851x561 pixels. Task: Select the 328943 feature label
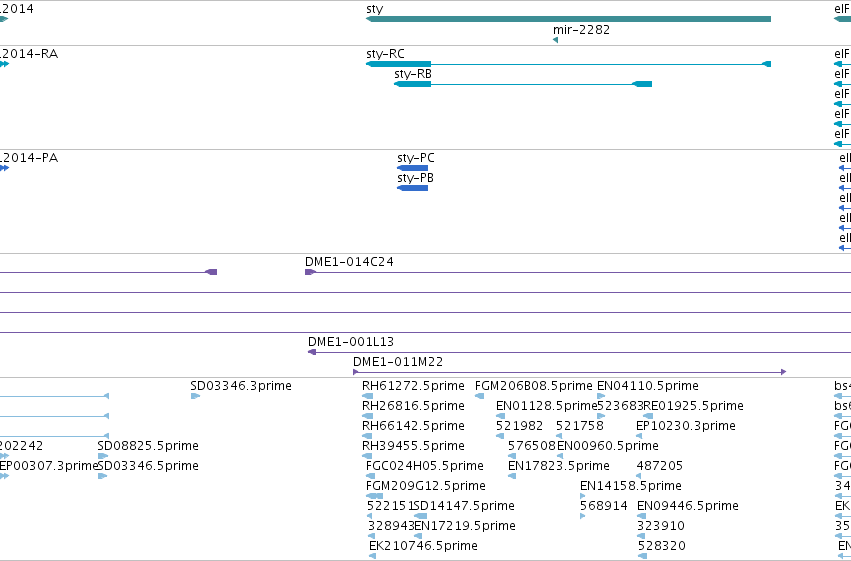click(391, 527)
